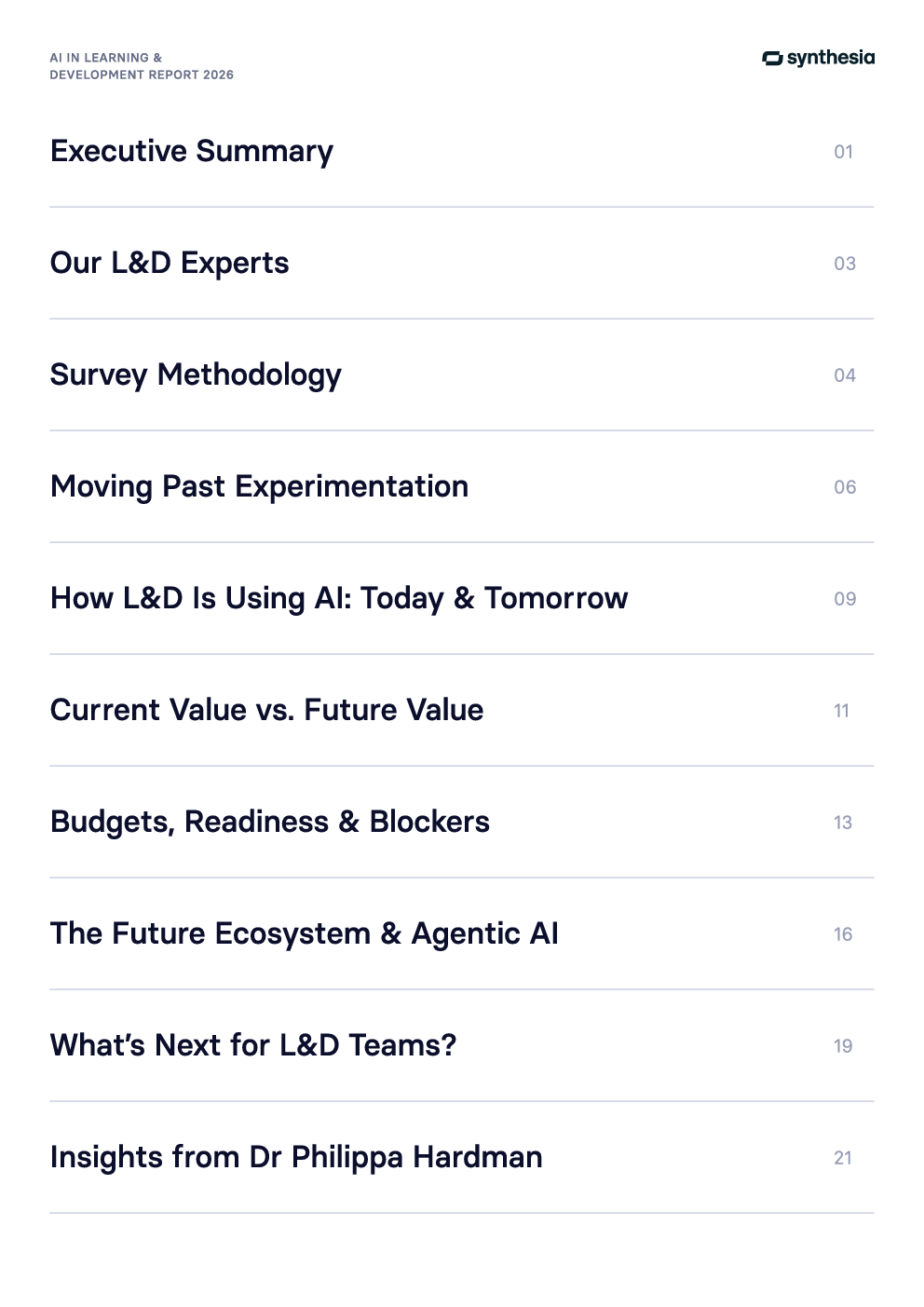Jump to What's Next for L&D Teams?
Screen dimensions: 924x1307
253,1045
